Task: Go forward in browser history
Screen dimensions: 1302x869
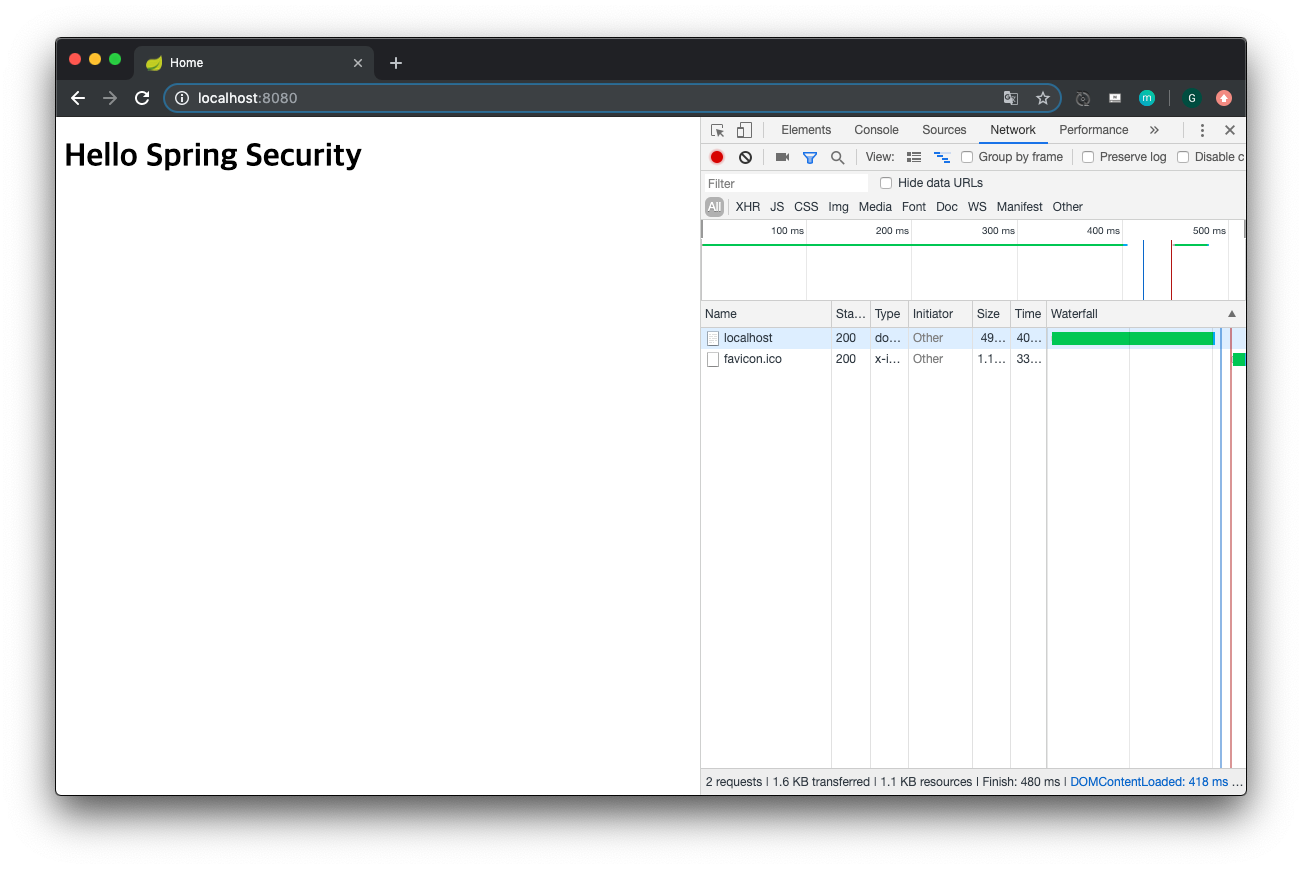Action: [110, 98]
